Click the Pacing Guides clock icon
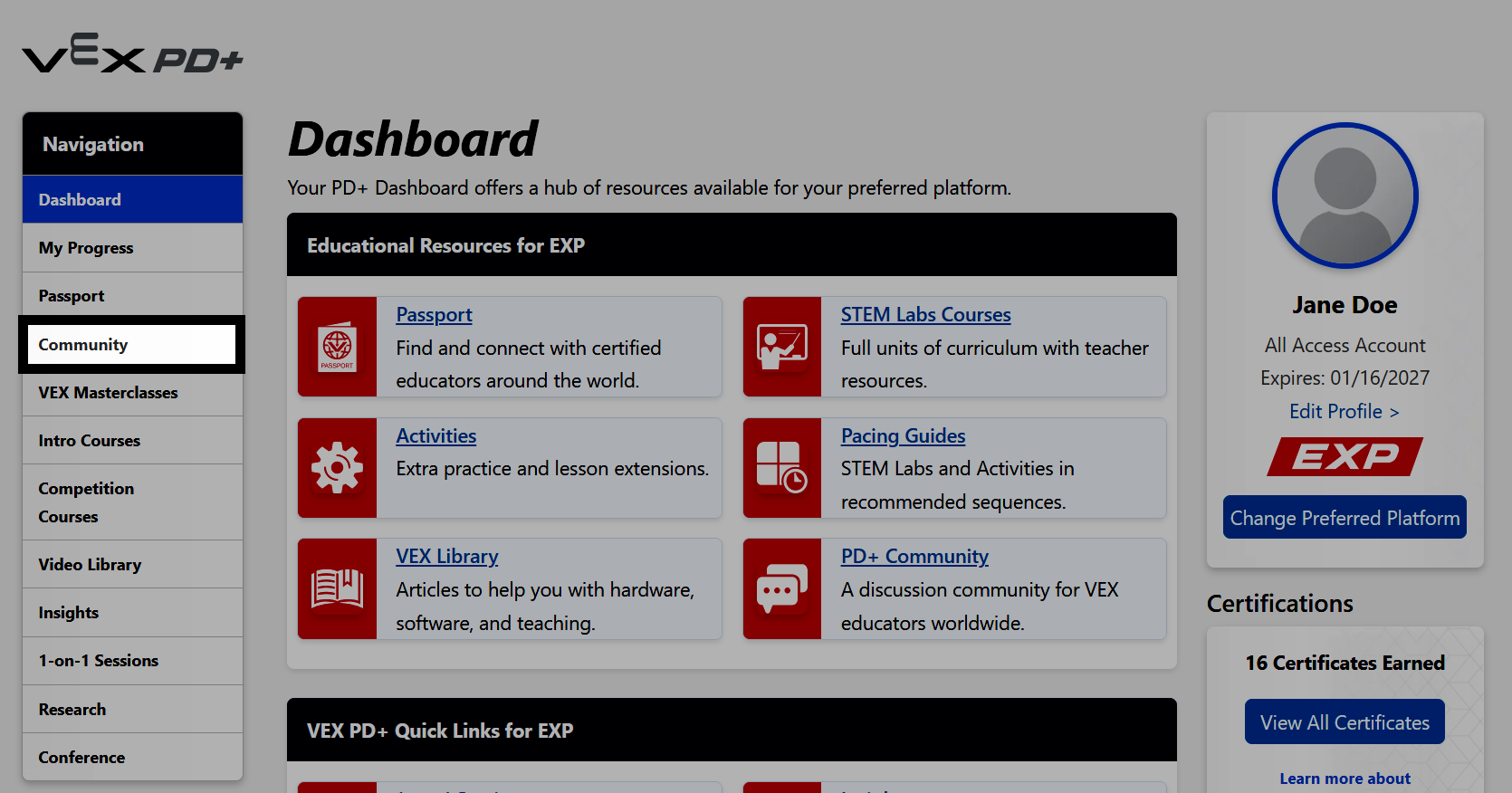The height and width of the screenshot is (793, 1512). tap(782, 468)
